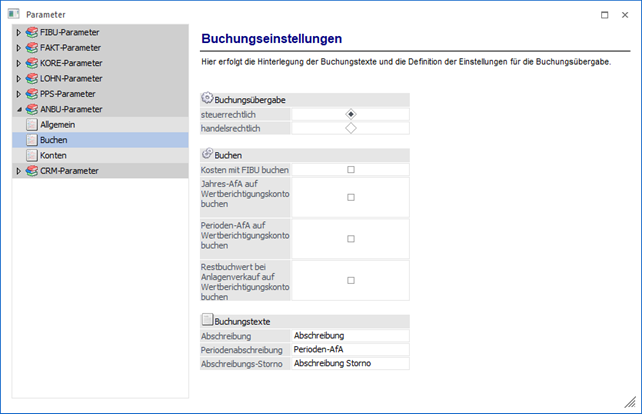Click the Abschreibung text field

coord(350,336)
